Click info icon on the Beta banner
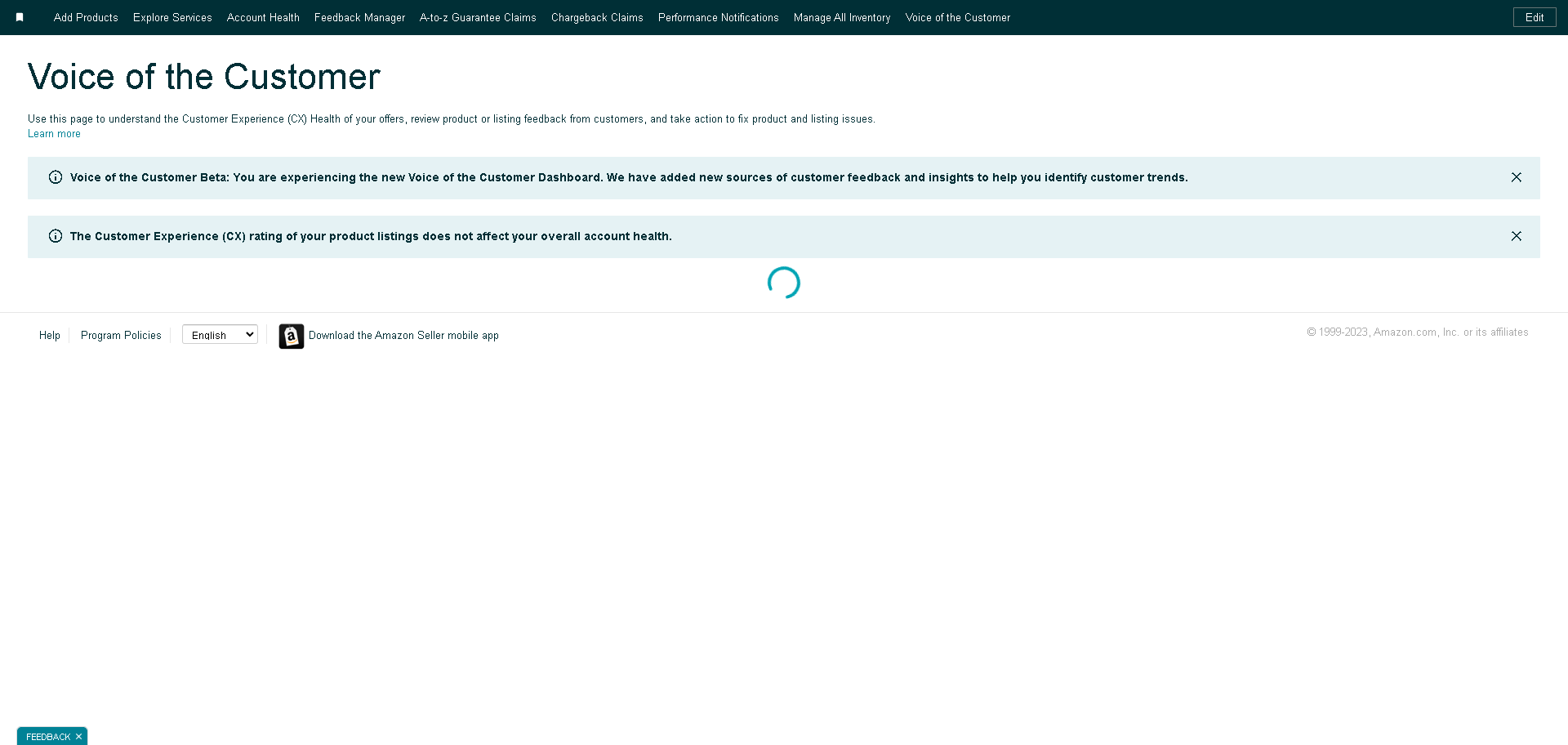This screenshot has height=745, width=1568. point(56,177)
